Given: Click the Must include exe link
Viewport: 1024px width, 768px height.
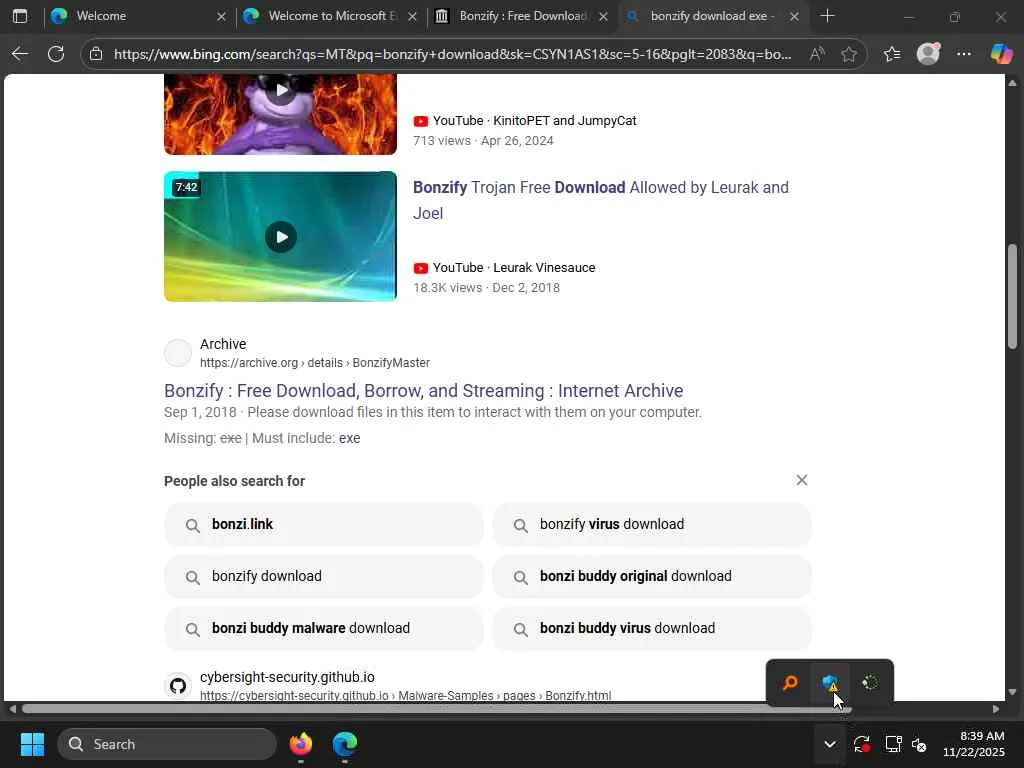Looking at the screenshot, I should tap(349, 438).
